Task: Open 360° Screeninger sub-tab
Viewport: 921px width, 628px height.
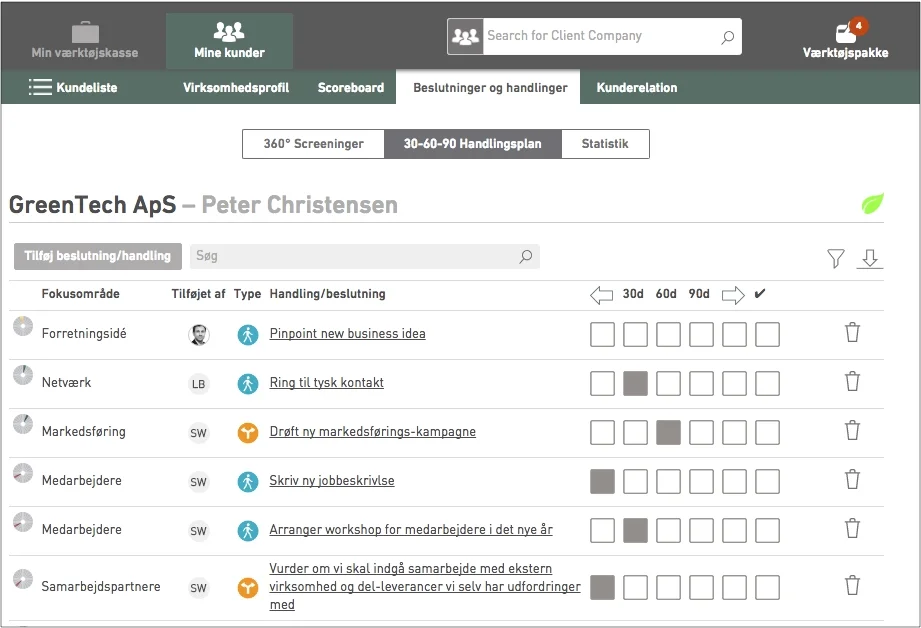Action: [313, 144]
